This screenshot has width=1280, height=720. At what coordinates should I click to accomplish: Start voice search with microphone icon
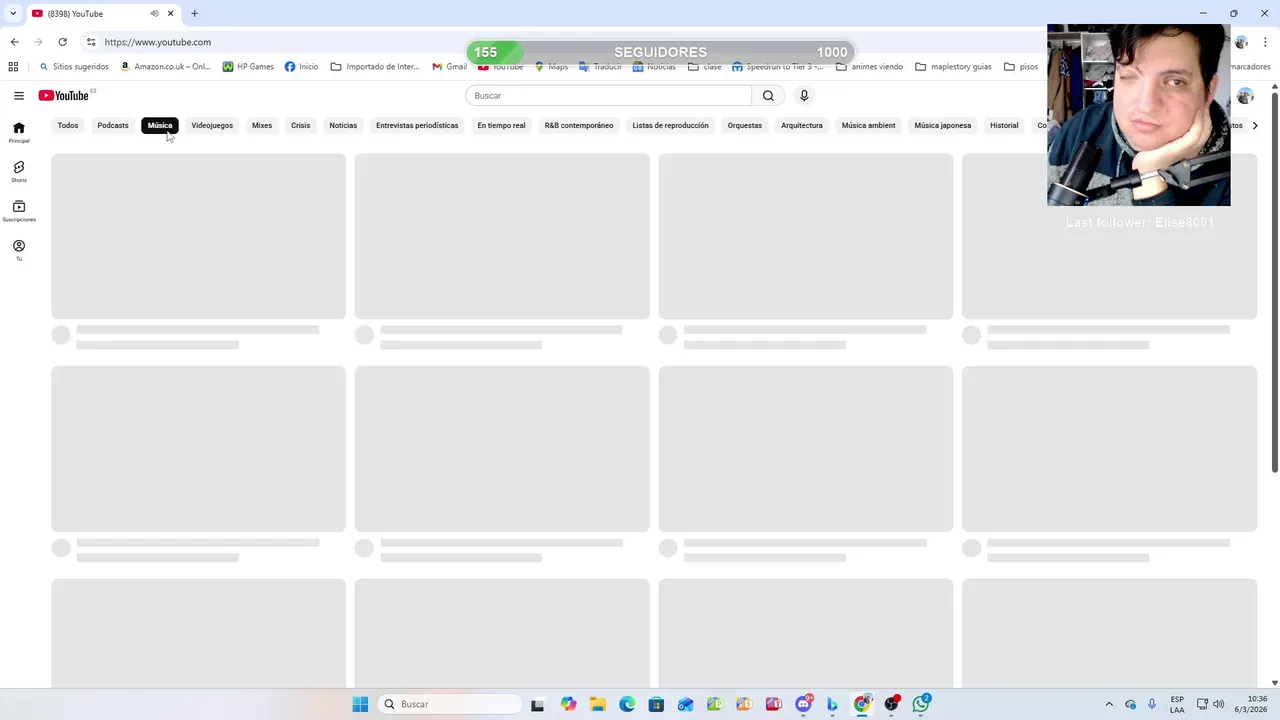tap(804, 95)
